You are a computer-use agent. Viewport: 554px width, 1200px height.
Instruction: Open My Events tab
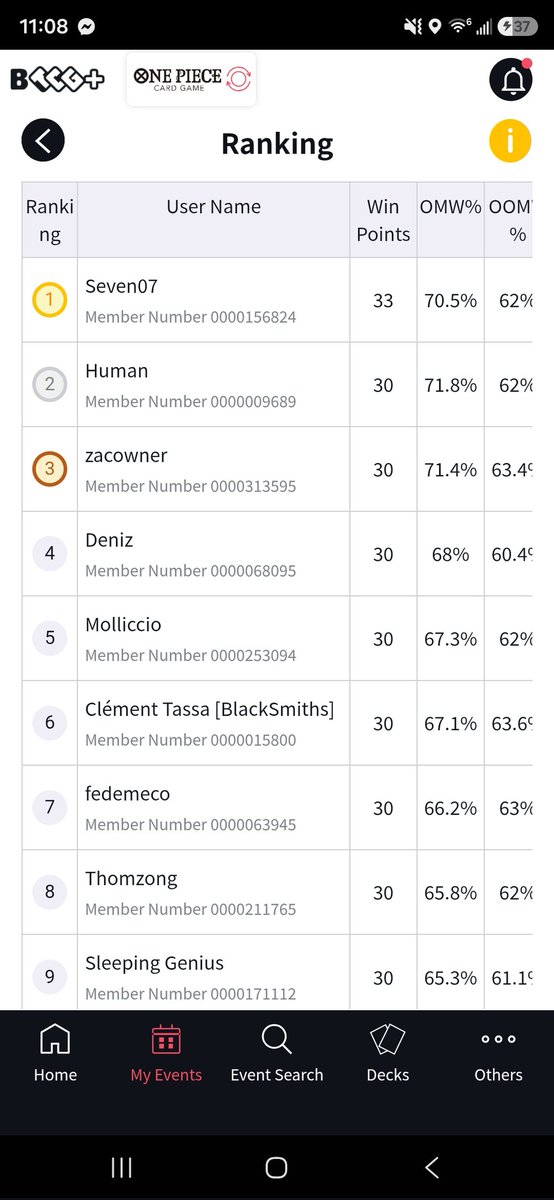[x=166, y=1054]
